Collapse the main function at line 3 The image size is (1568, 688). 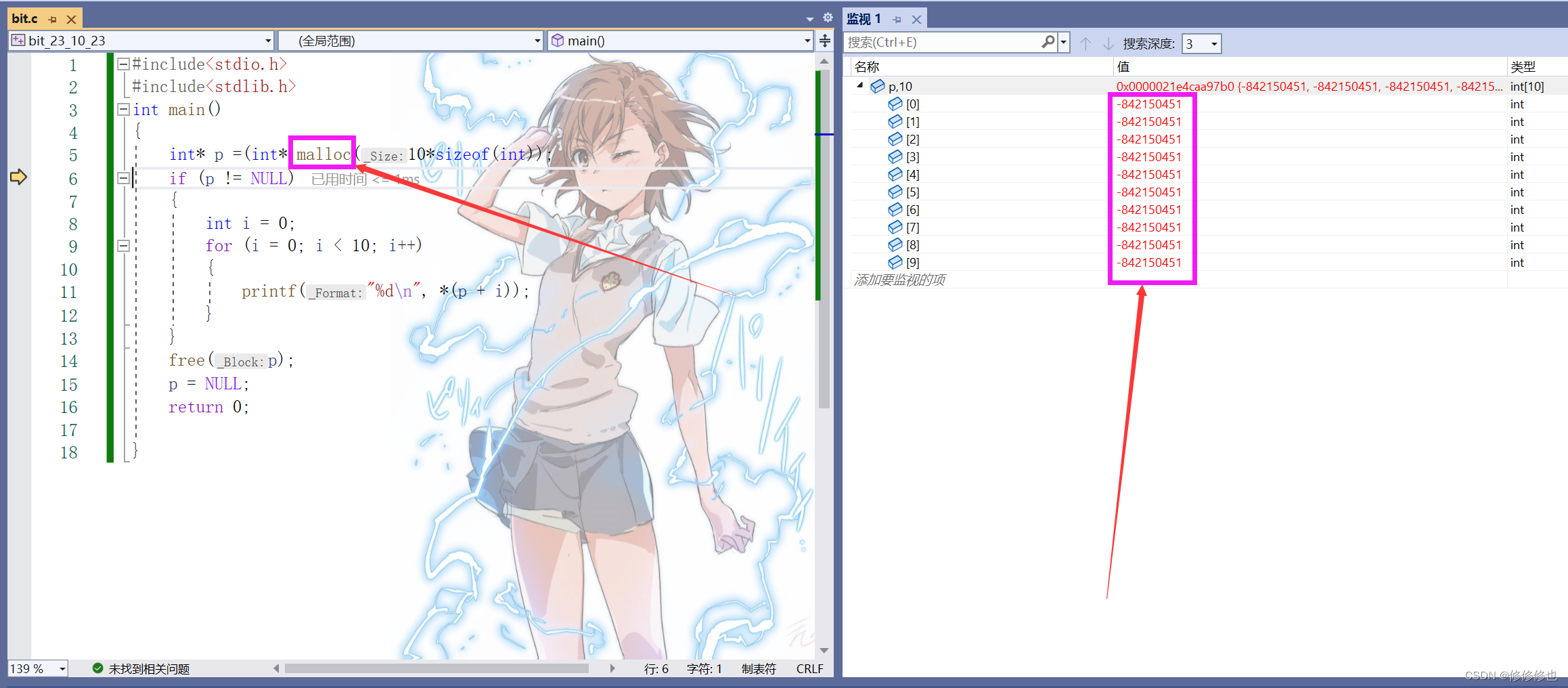click(x=123, y=110)
